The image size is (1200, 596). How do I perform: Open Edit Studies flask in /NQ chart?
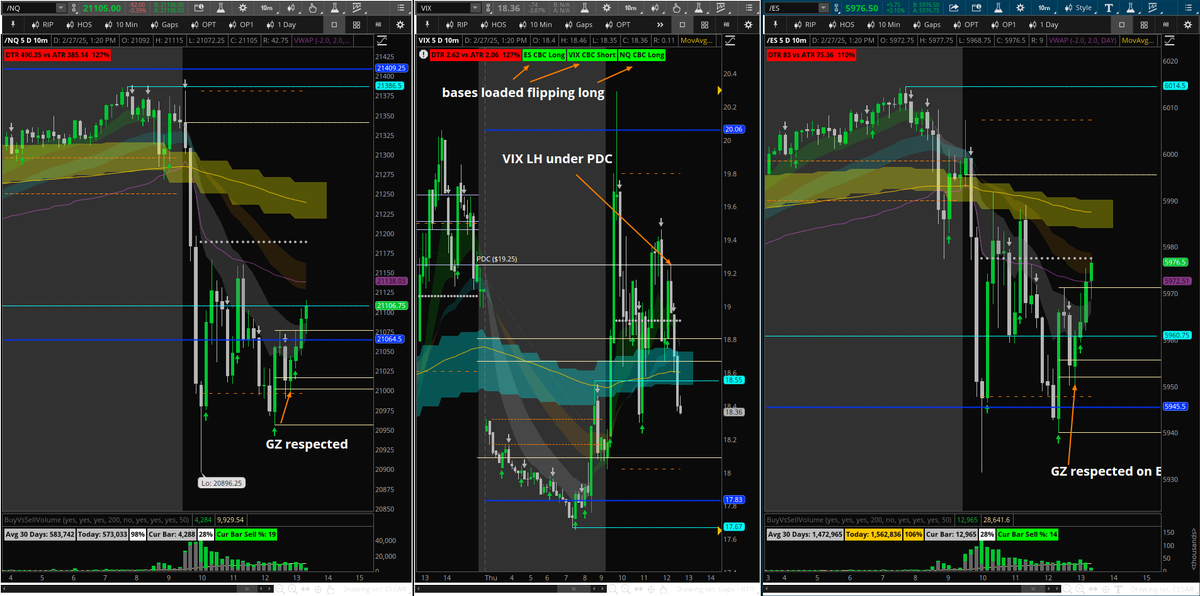pos(219,8)
